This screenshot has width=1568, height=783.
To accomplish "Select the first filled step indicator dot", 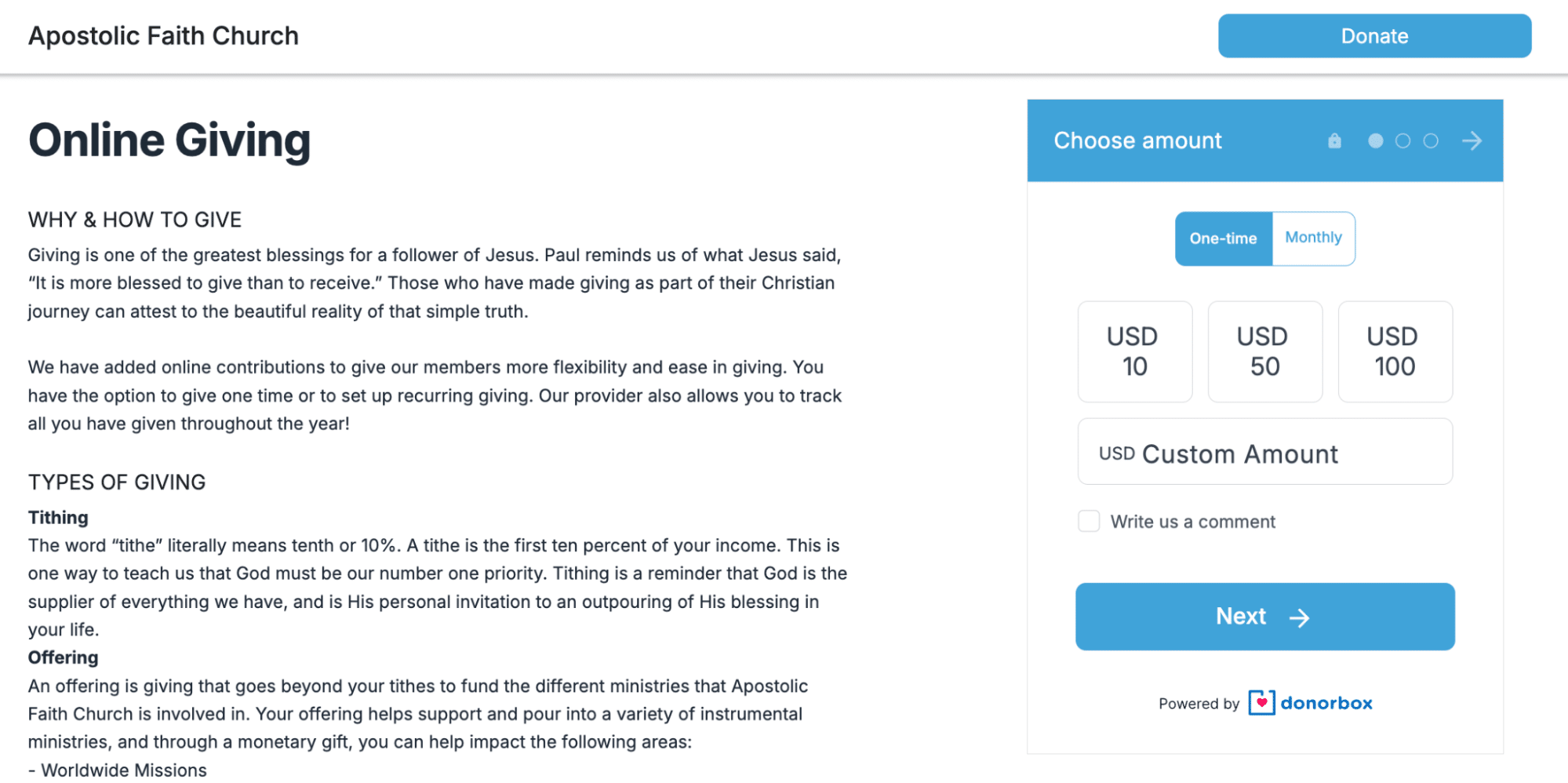I will [1375, 141].
